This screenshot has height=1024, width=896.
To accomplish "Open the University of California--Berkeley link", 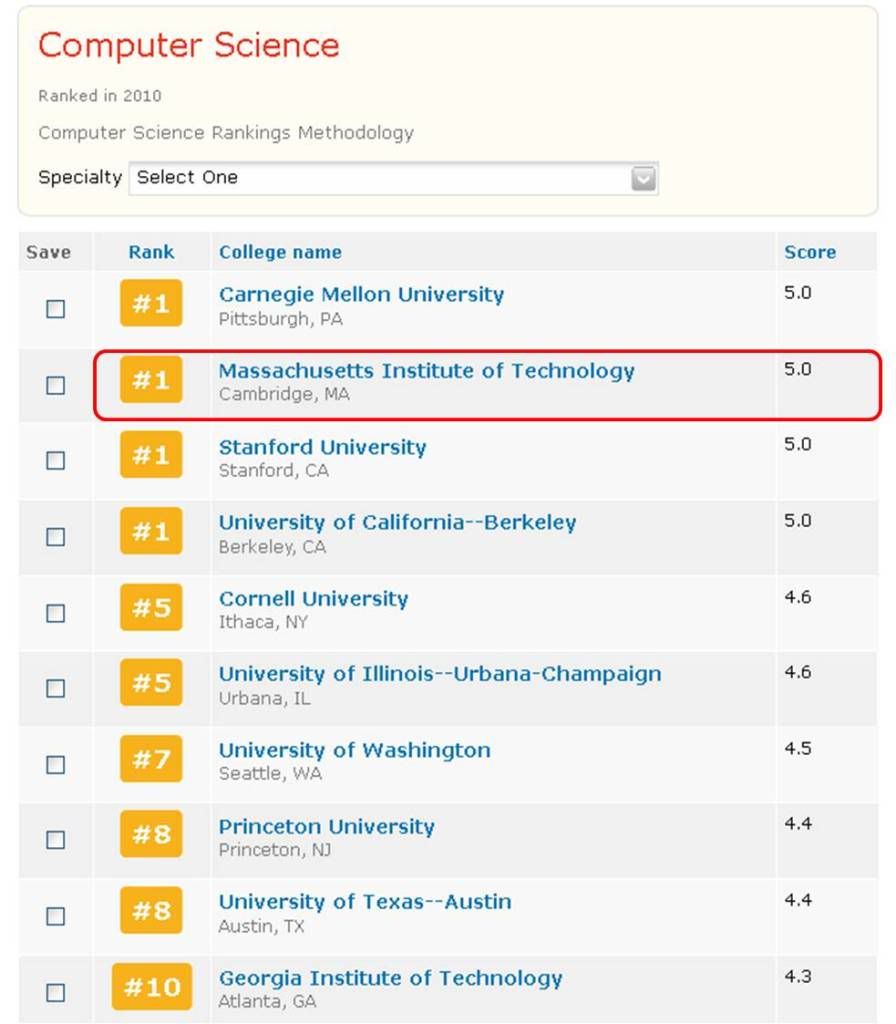I will [397, 522].
